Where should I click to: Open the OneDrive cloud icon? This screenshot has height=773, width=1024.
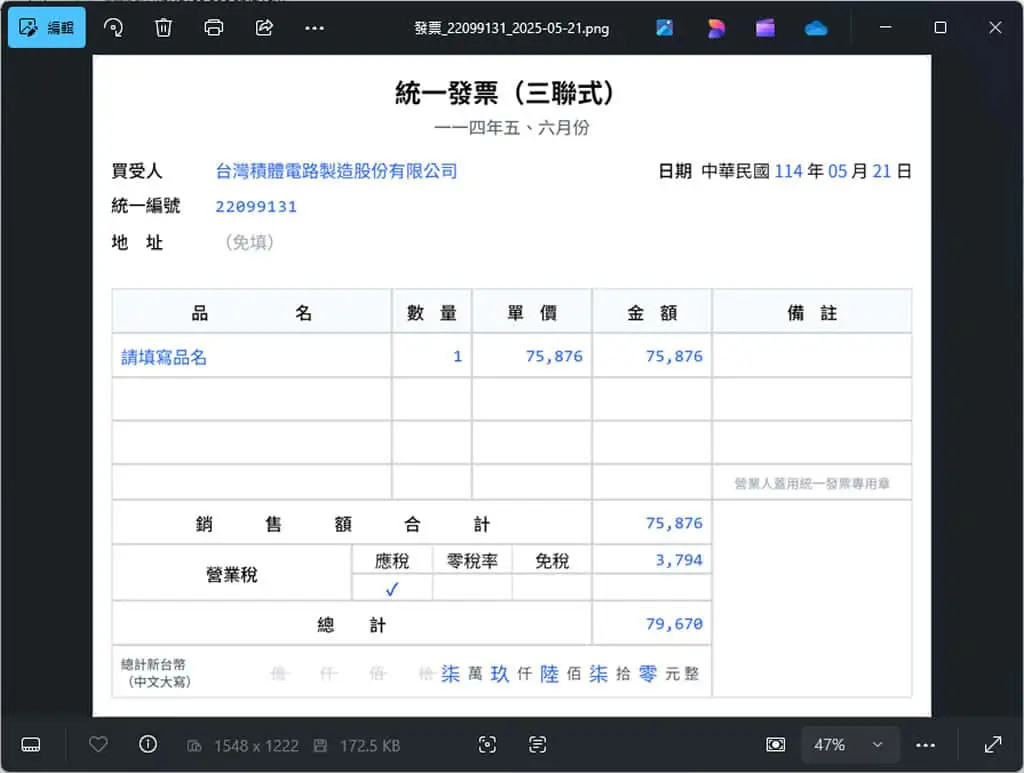[816, 28]
